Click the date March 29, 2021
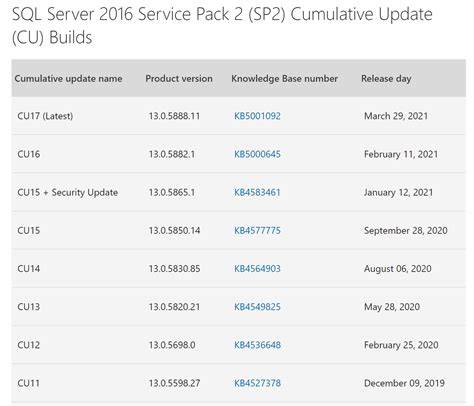The width and height of the screenshot is (474, 406). point(396,116)
